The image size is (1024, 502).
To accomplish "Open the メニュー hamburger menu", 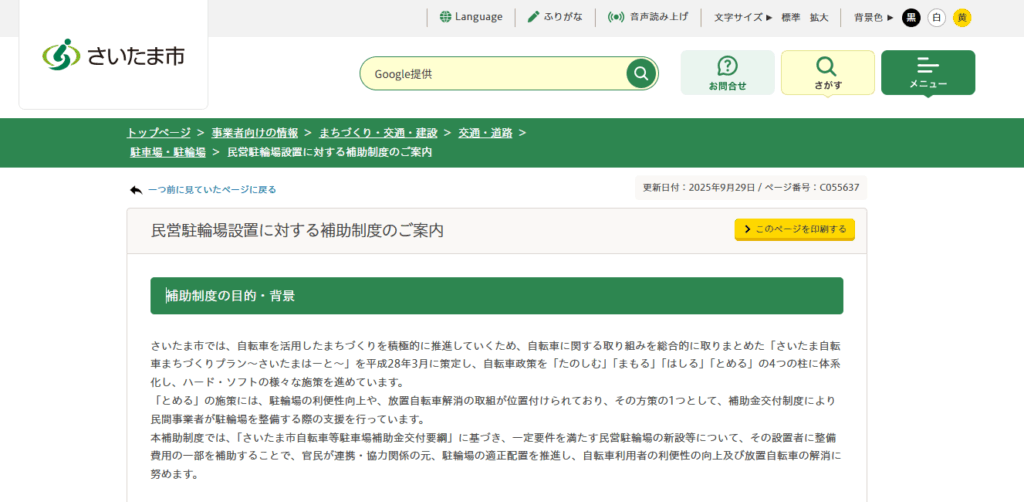I will [x=927, y=73].
